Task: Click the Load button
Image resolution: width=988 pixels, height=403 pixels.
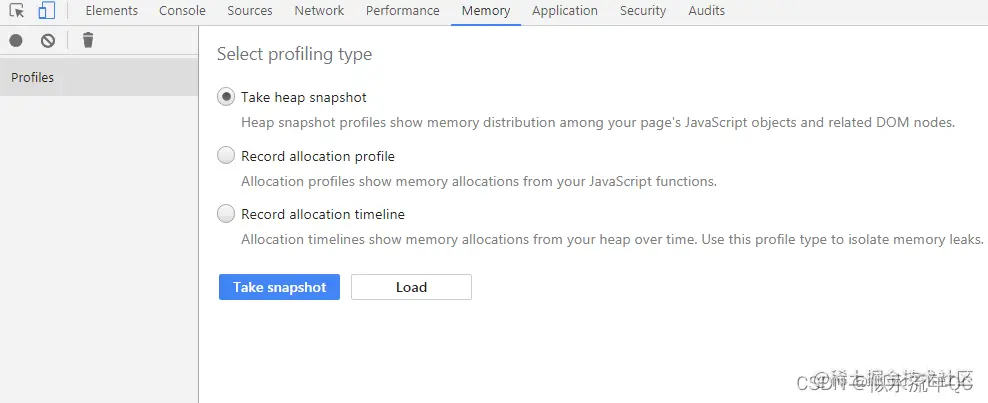Action: point(411,287)
